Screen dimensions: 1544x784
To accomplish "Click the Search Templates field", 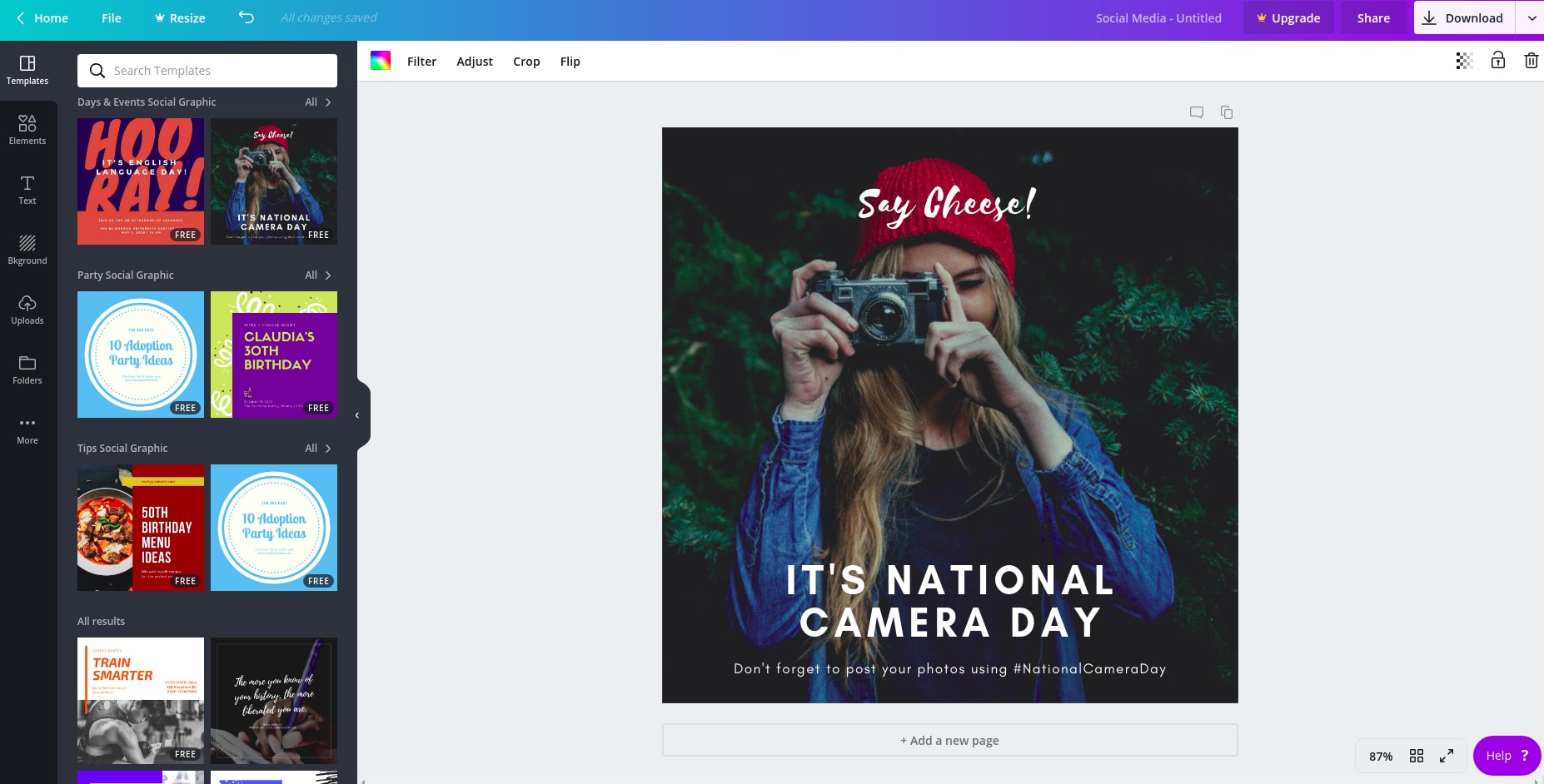I will click(x=207, y=71).
